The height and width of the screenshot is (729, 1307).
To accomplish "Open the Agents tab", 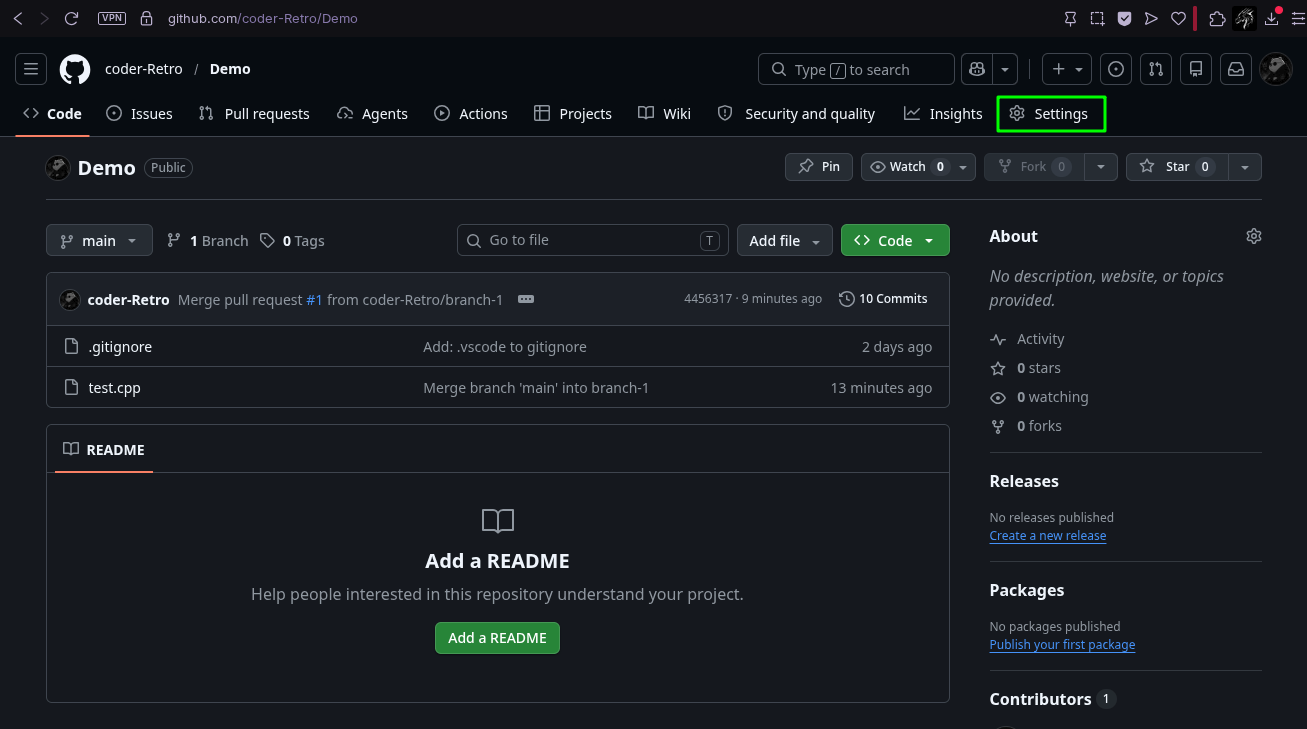I will point(372,114).
